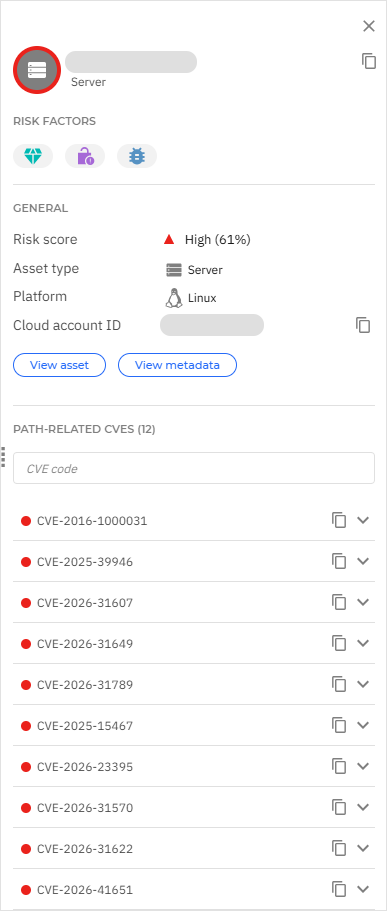387x911 pixels.
Task: Click the red severity dot for CVE-2026-41651
Action: (x=26, y=890)
